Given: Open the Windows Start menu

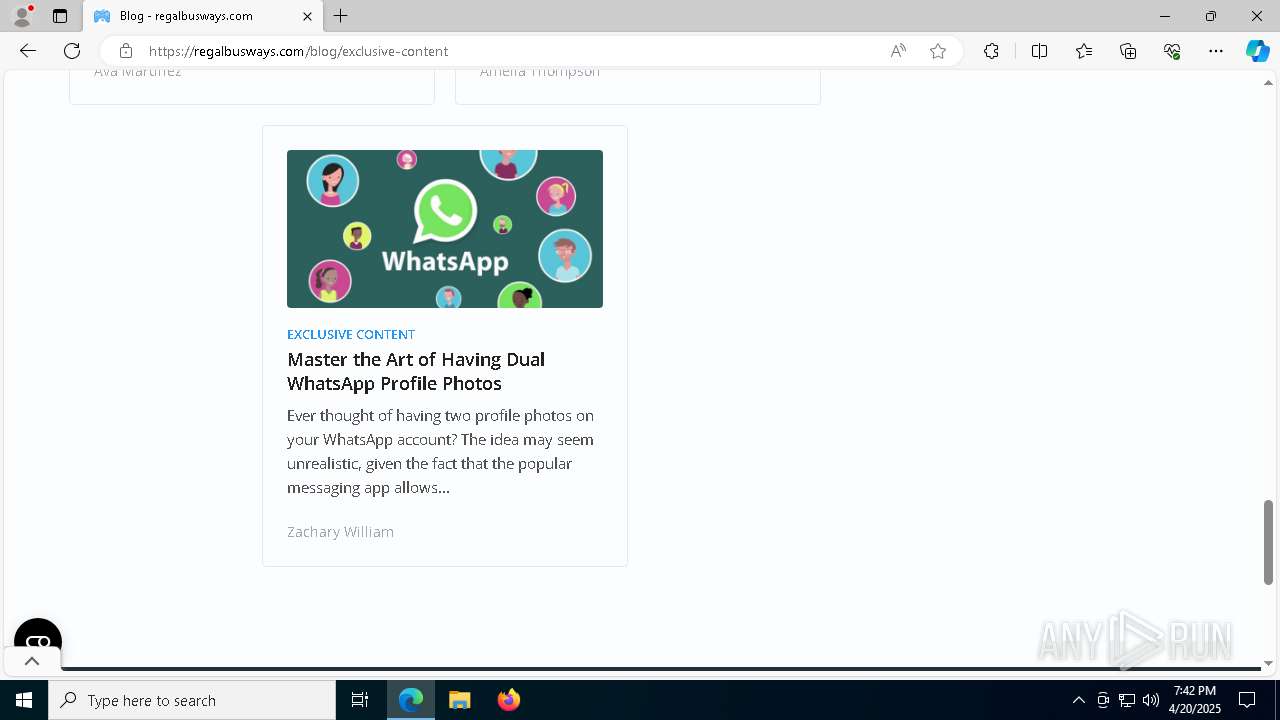Looking at the screenshot, I should click(x=24, y=700).
